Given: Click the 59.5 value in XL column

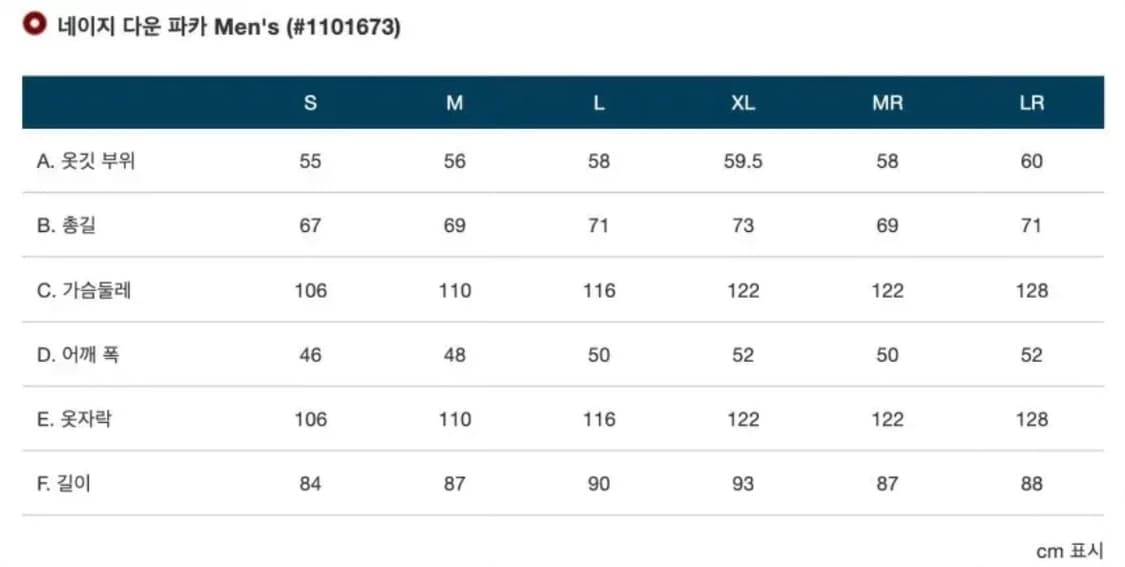Looking at the screenshot, I should pyautogui.click(x=742, y=161).
